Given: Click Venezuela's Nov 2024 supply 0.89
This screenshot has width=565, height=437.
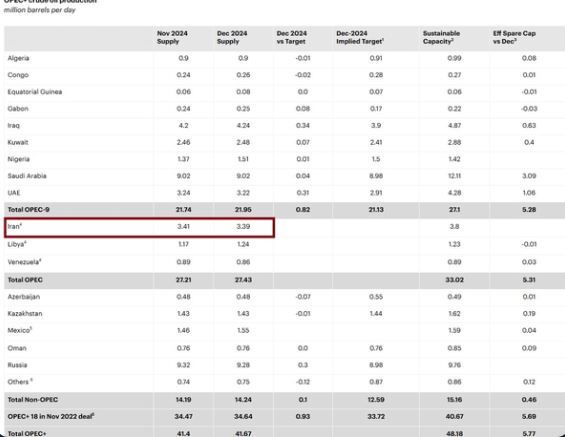Looking at the screenshot, I should (183, 262).
